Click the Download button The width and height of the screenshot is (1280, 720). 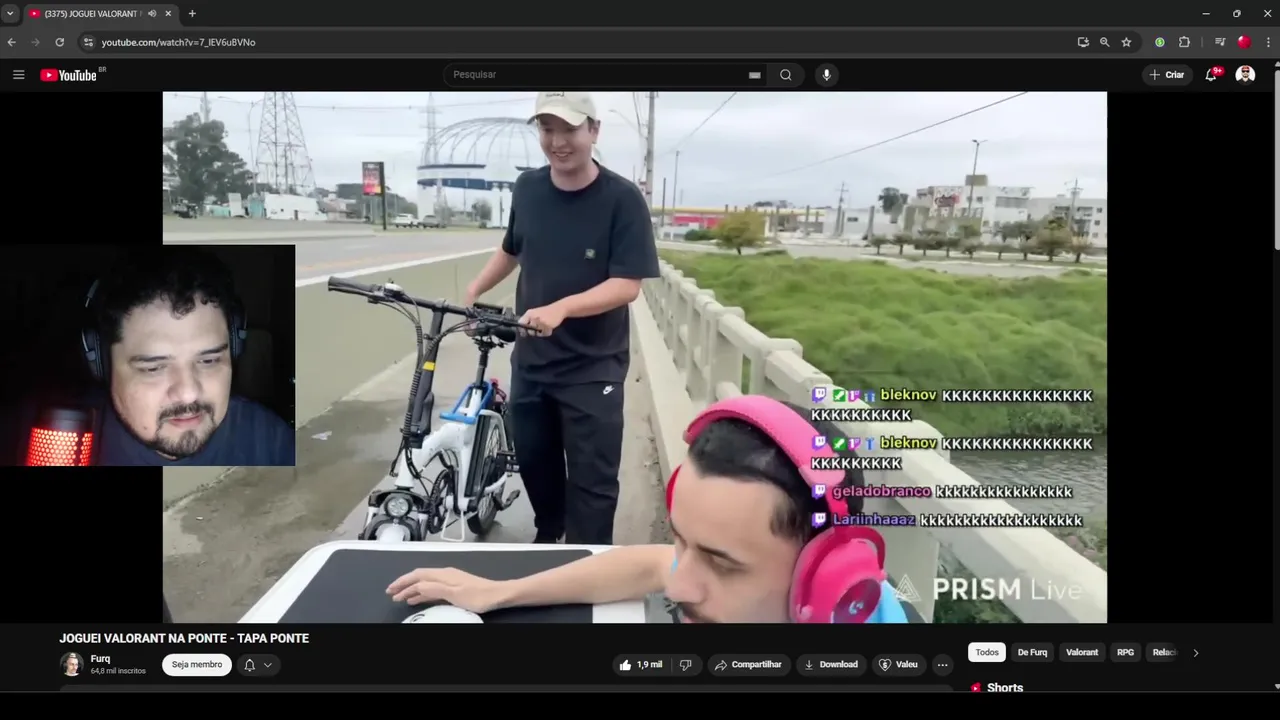[831, 664]
